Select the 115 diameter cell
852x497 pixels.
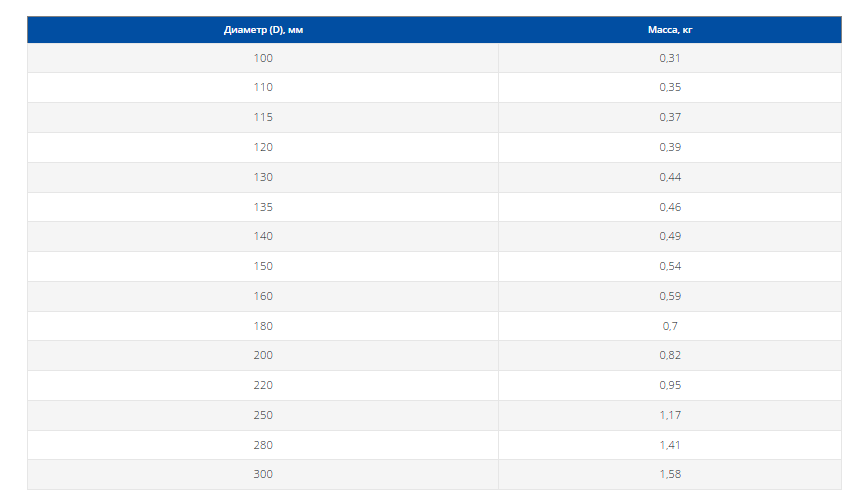(263, 117)
